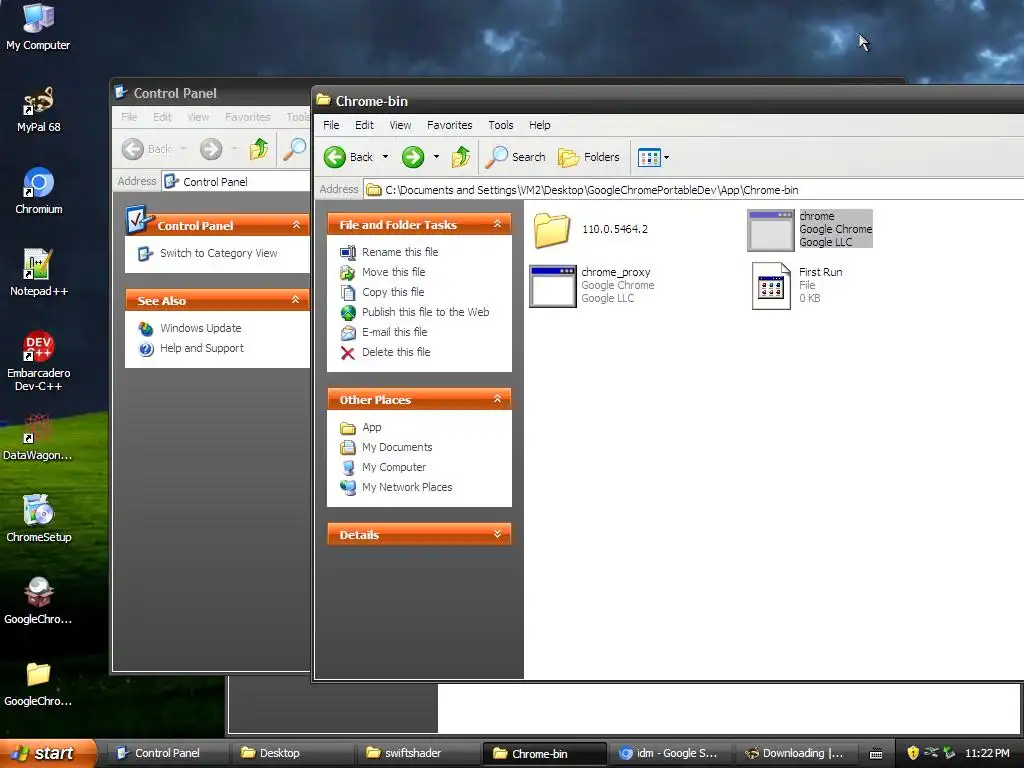This screenshot has height=768, width=1024.
Task: Collapse the Control Panel section in the Control Panel window
Action: coord(296,225)
